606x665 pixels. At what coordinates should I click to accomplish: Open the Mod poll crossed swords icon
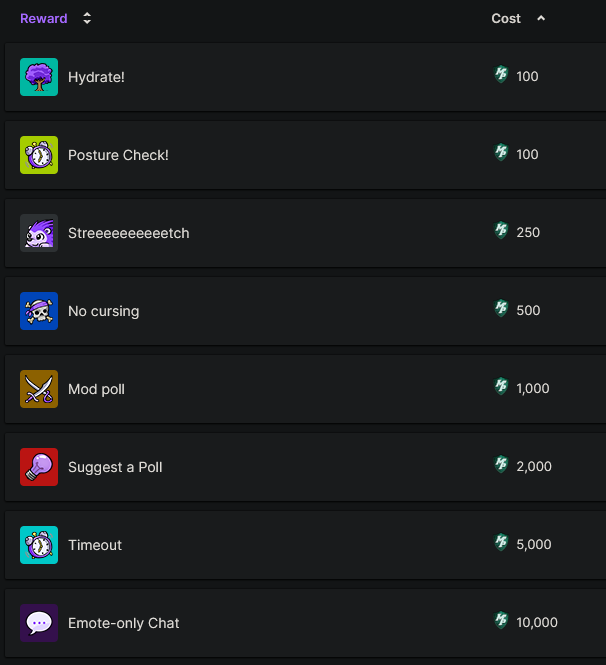[39, 389]
